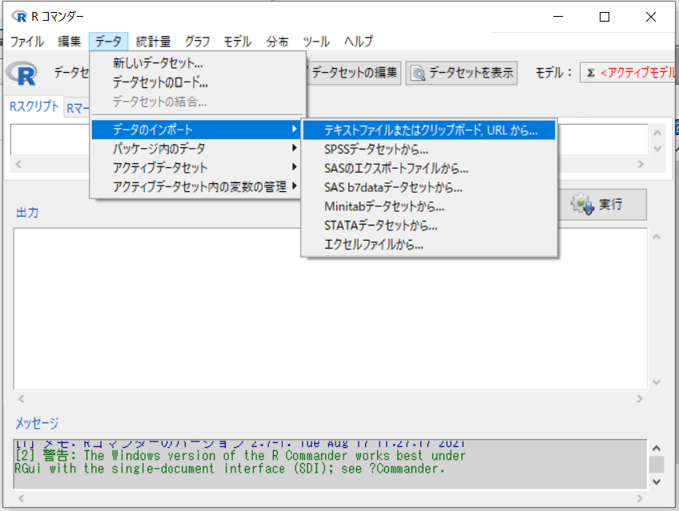Open the ファイル menu
The image size is (679, 511).
tap(27, 42)
